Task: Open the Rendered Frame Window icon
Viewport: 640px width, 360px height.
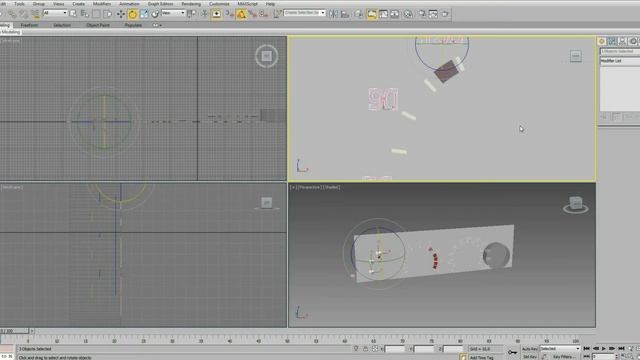Action: 433,14
